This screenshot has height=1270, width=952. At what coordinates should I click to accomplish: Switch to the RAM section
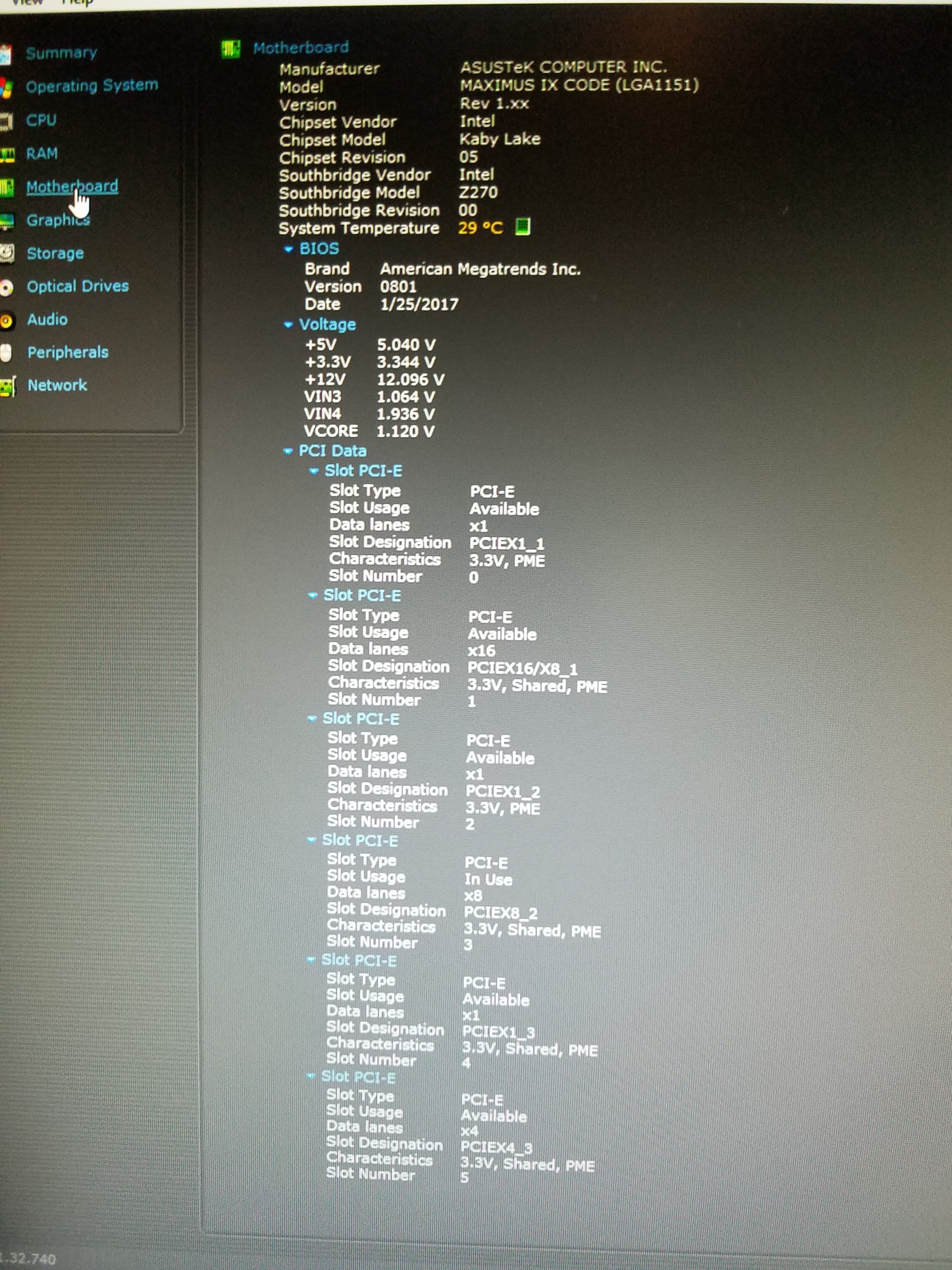[42, 153]
